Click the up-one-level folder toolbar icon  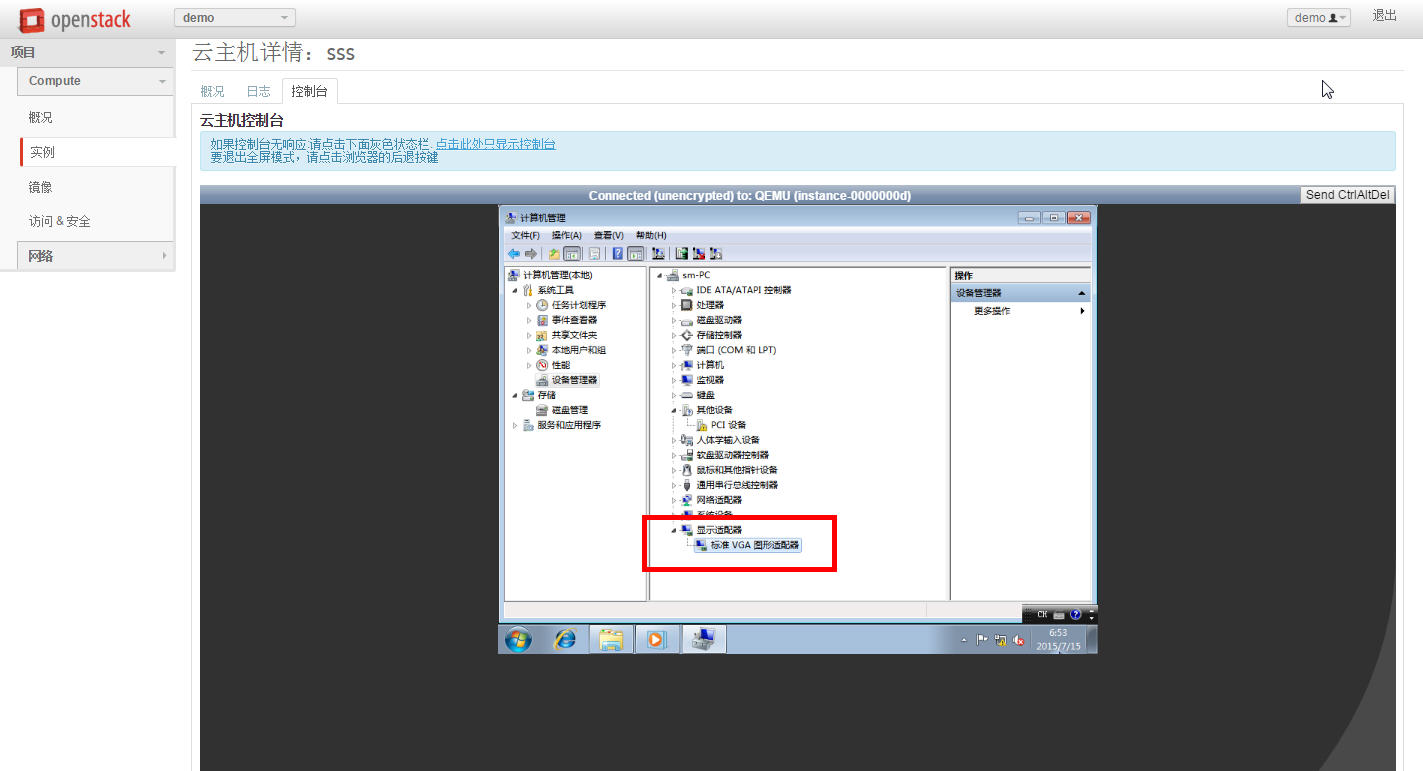(554, 254)
